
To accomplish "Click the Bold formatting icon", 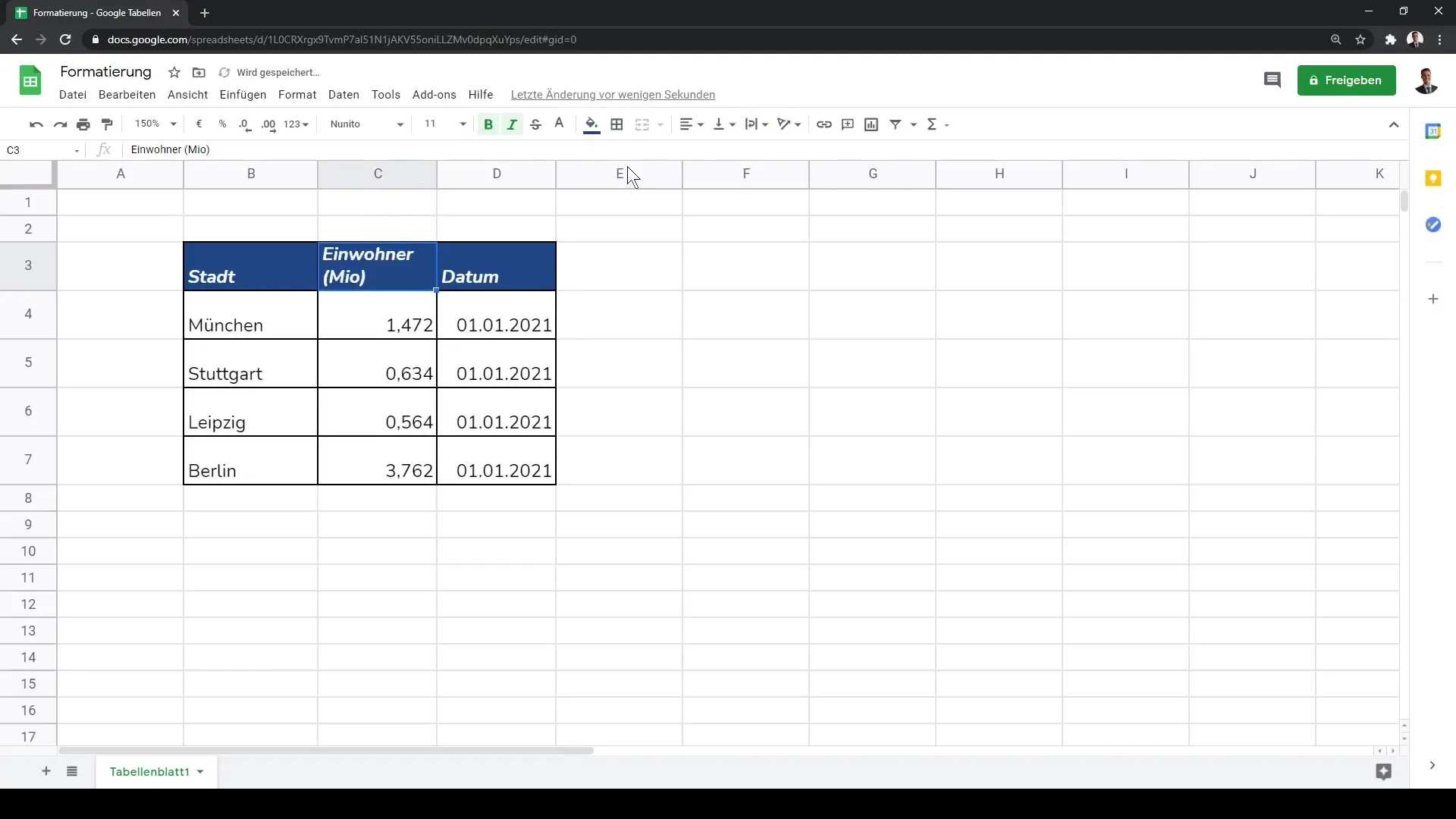I will coord(488,124).
